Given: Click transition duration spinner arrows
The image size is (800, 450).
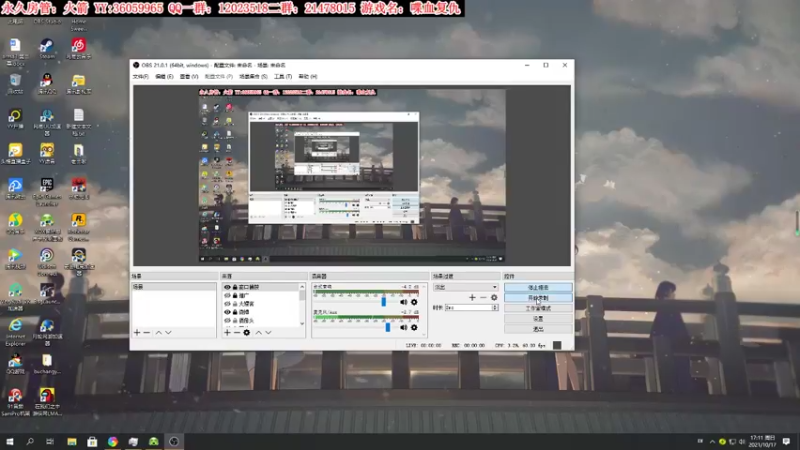Looking at the screenshot, I should click(x=495, y=308).
